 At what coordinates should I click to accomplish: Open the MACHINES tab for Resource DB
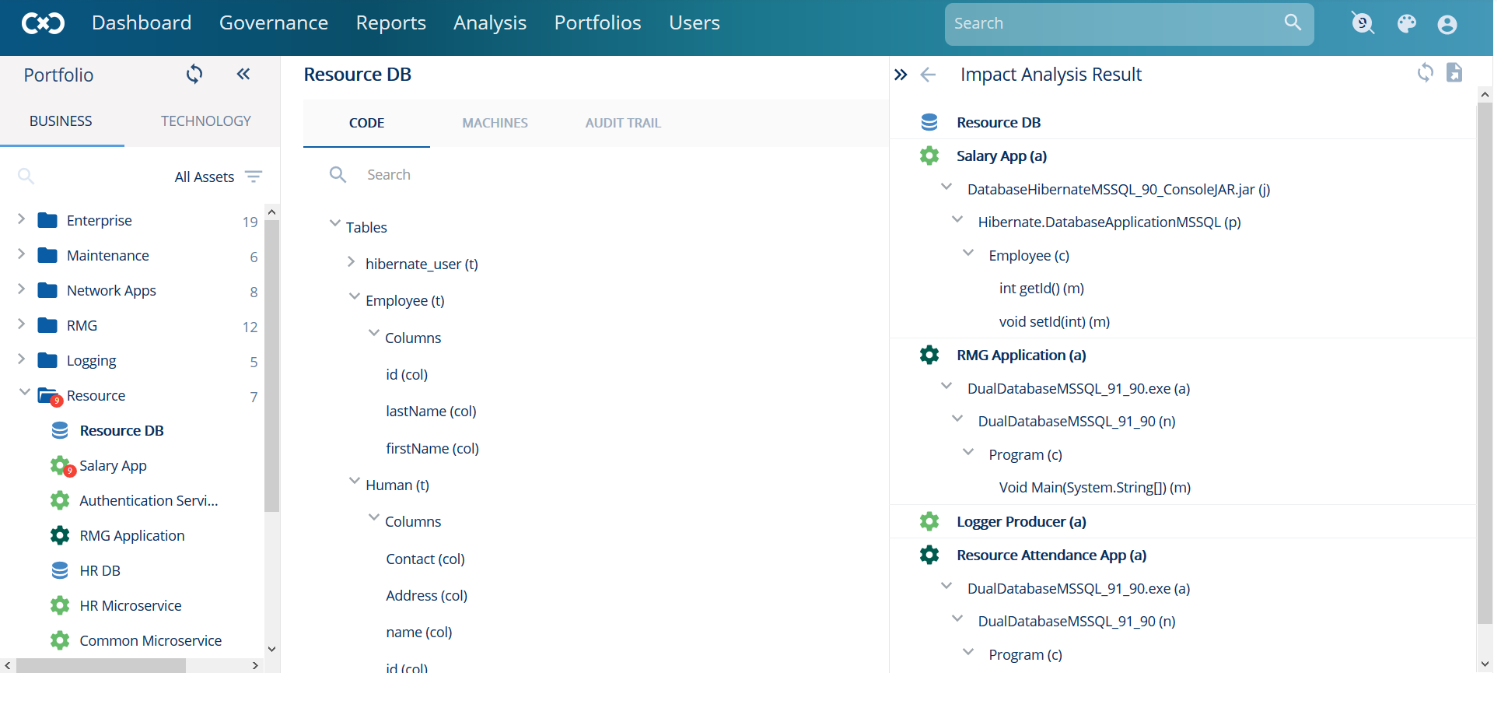[x=495, y=122]
